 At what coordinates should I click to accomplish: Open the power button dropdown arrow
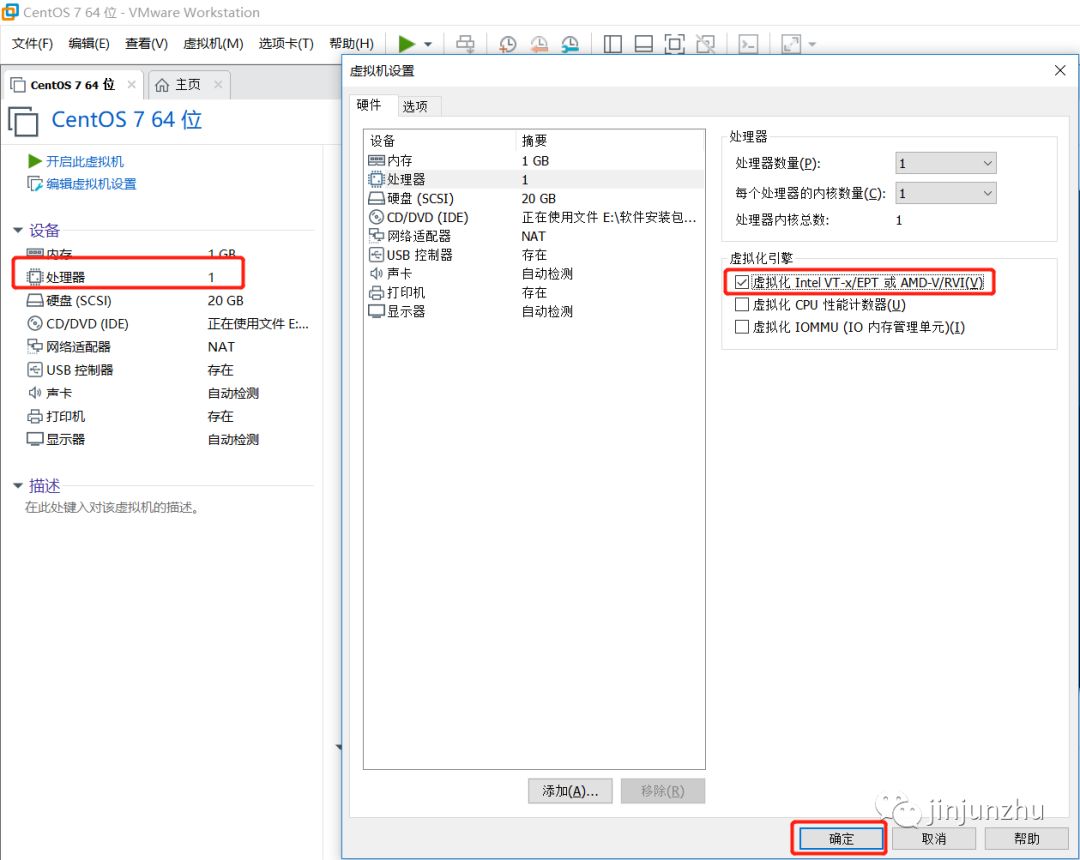428,43
